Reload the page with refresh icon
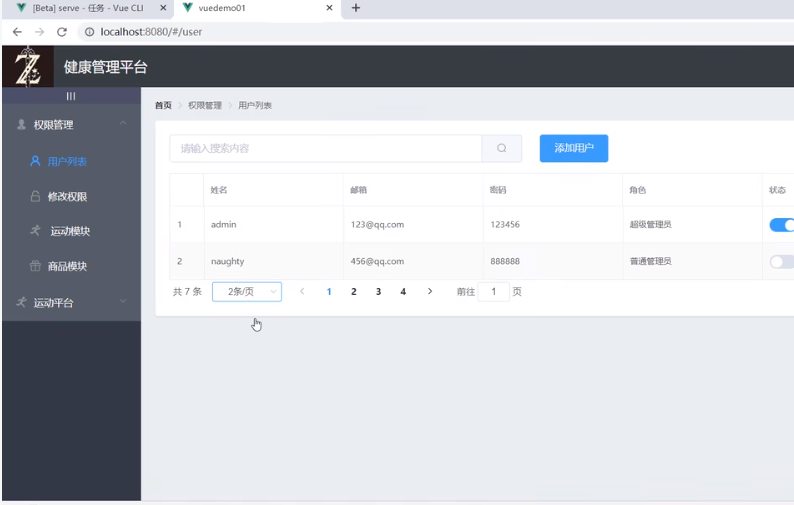Screen dimensions: 794x505 [62, 32]
